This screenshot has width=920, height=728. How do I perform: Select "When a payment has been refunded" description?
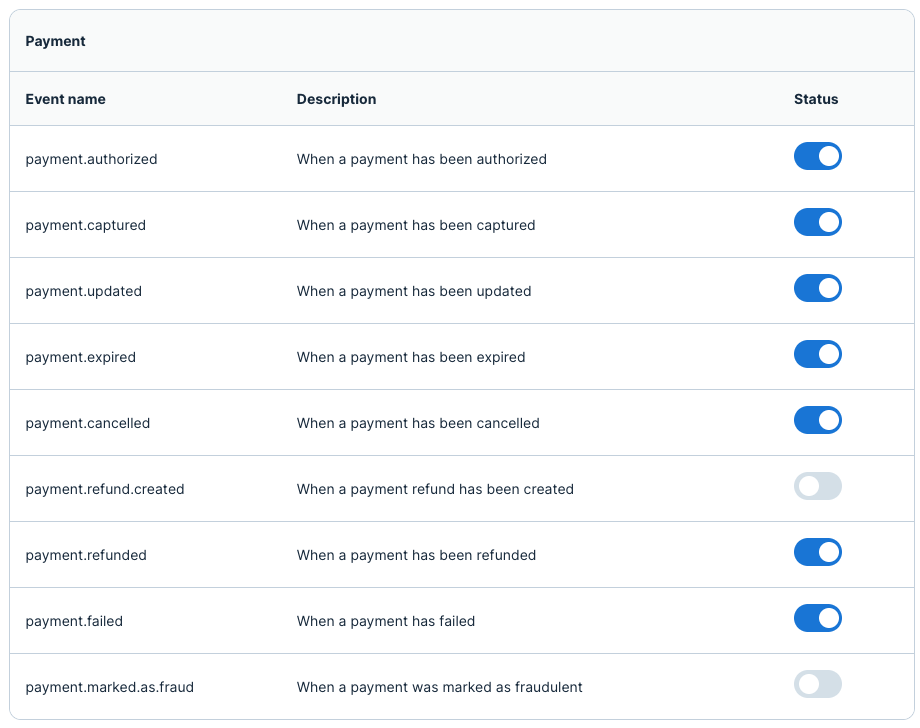pyautogui.click(x=416, y=555)
